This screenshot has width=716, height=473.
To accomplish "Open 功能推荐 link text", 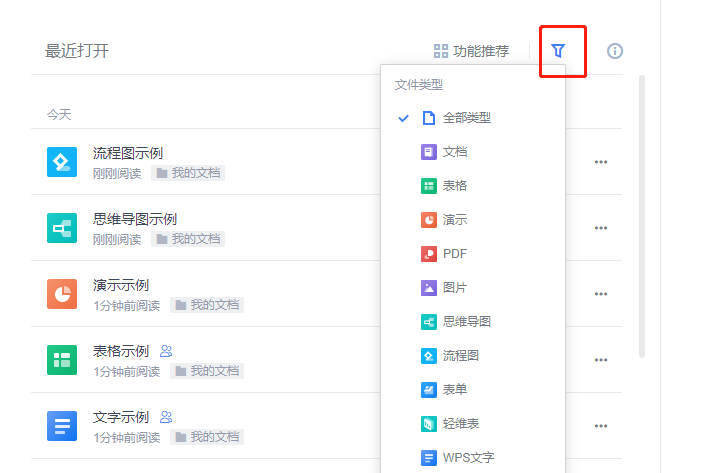I will point(481,51).
